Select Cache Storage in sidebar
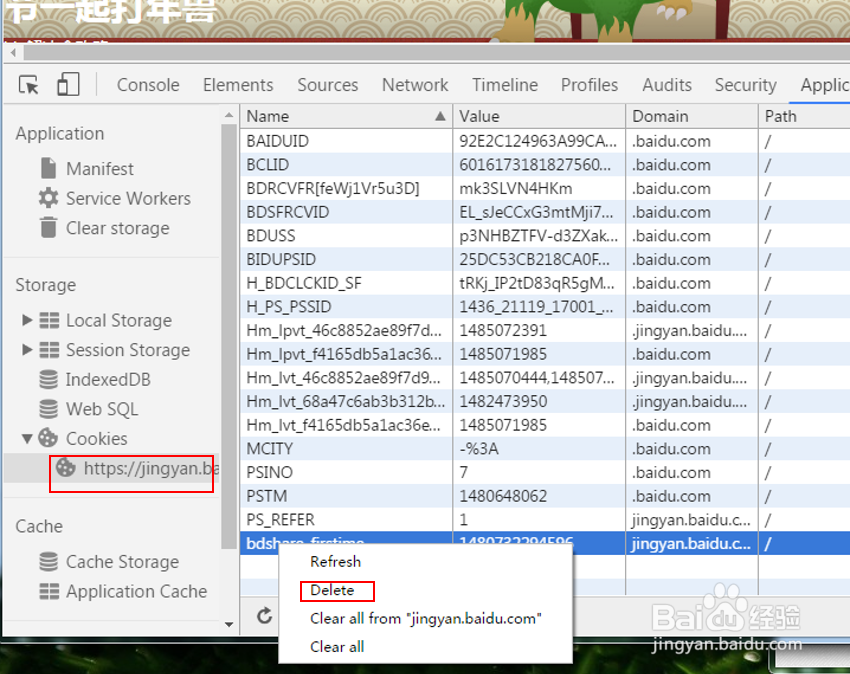850x674 pixels. point(122,562)
